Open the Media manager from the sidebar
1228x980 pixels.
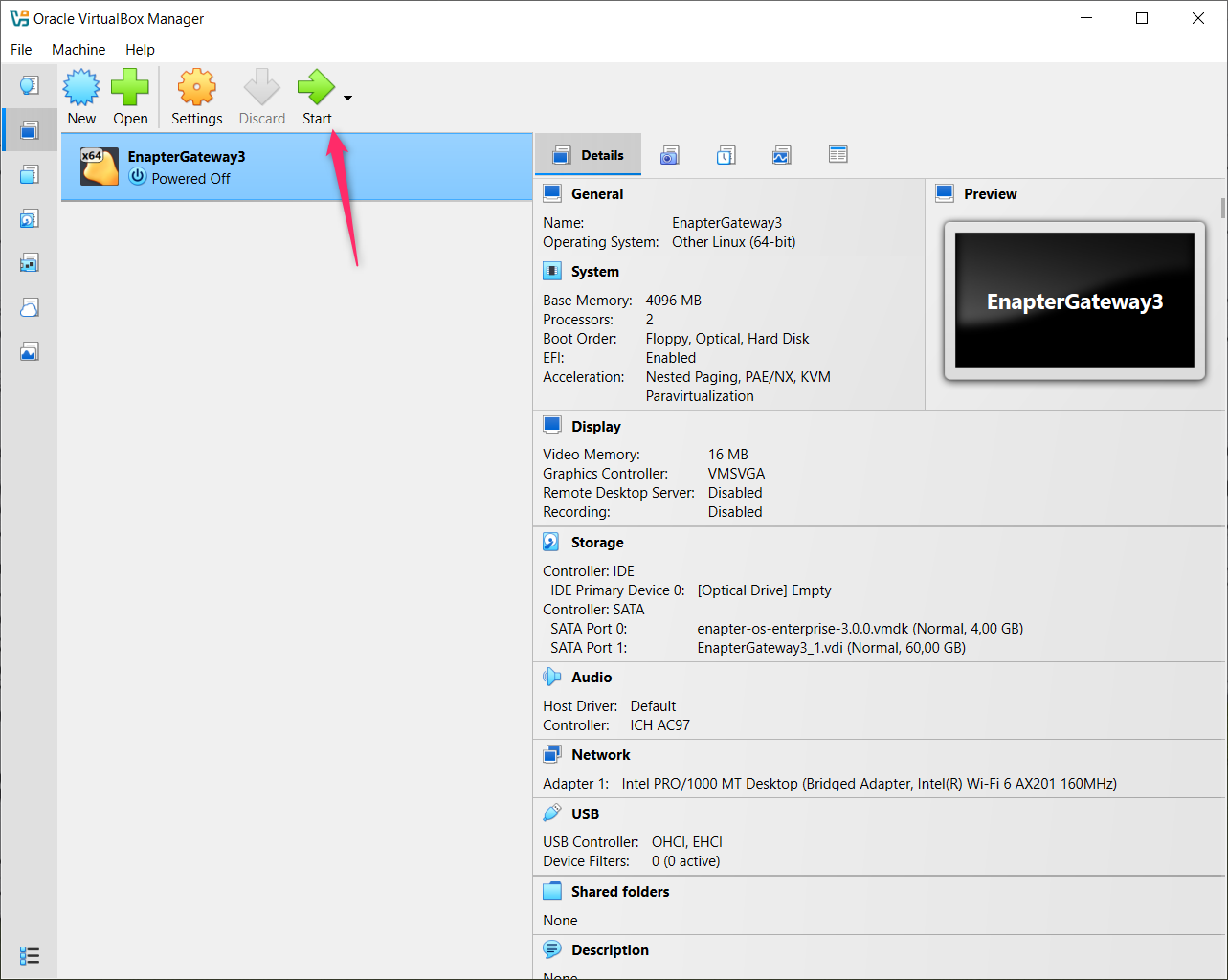[29, 217]
